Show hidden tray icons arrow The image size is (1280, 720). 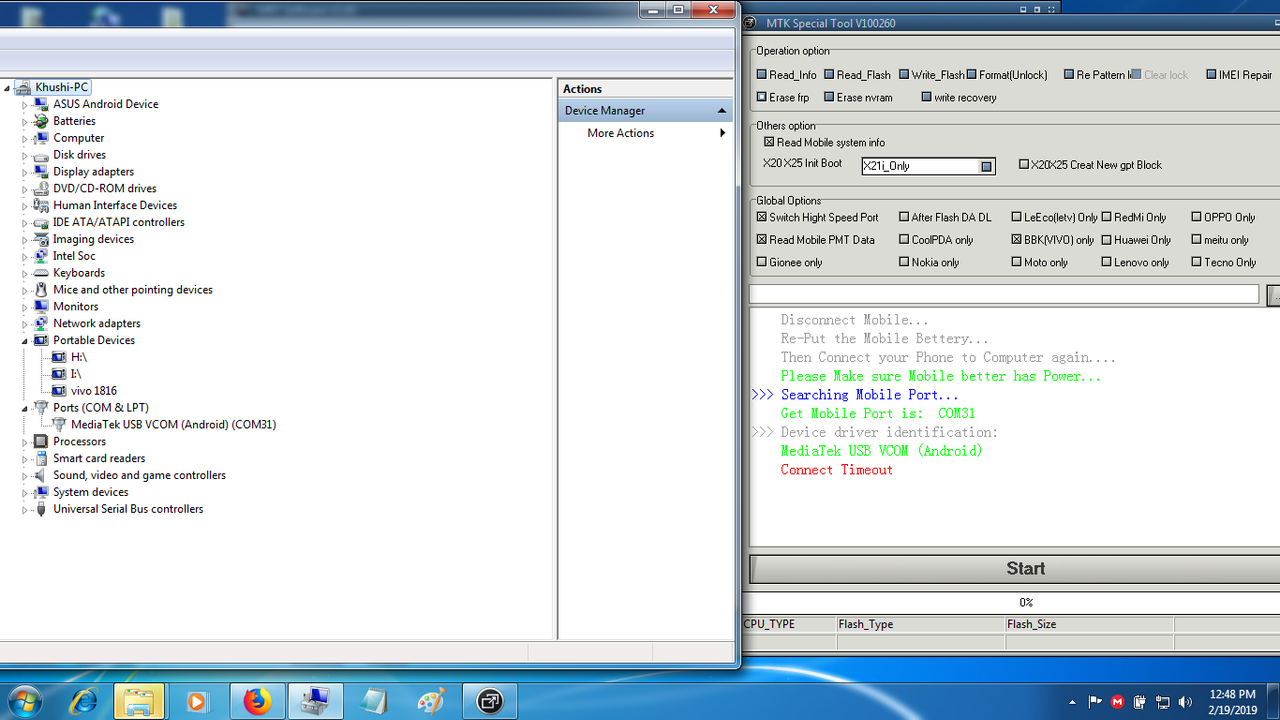click(1072, 702)
